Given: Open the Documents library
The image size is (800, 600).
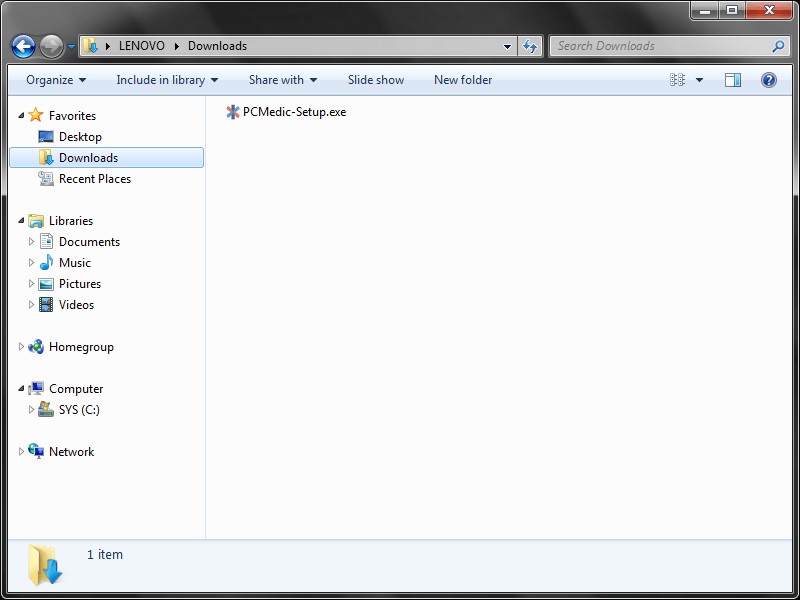Looking at the screenshot, I should point(89,242).
